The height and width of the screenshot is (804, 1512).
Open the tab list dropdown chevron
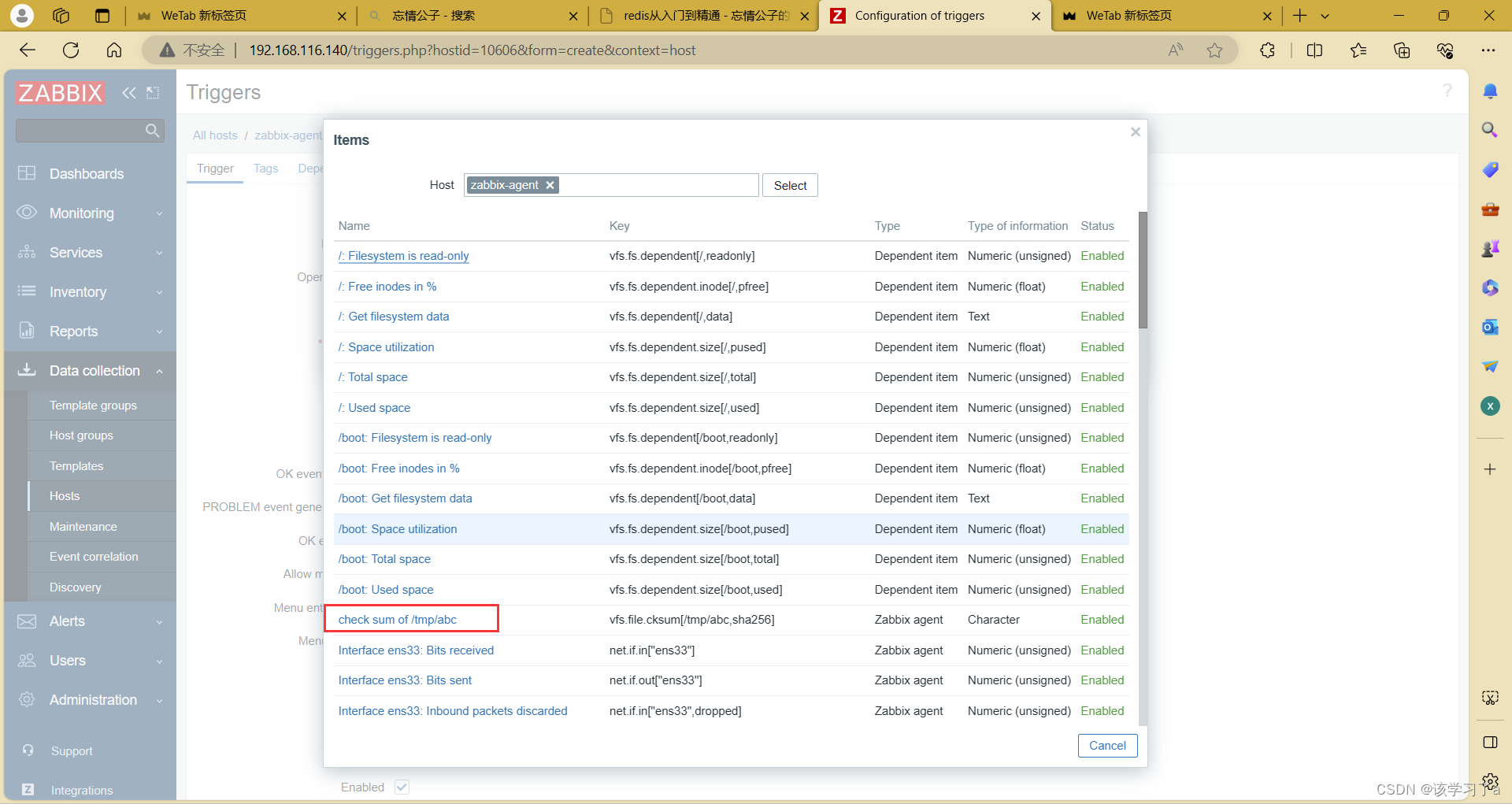pos(1325,16)
